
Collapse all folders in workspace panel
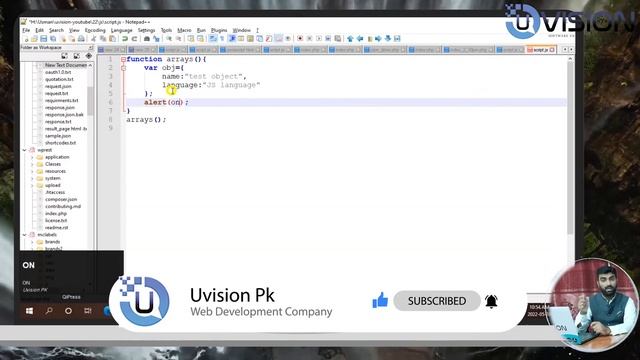(x=76, y=56)
